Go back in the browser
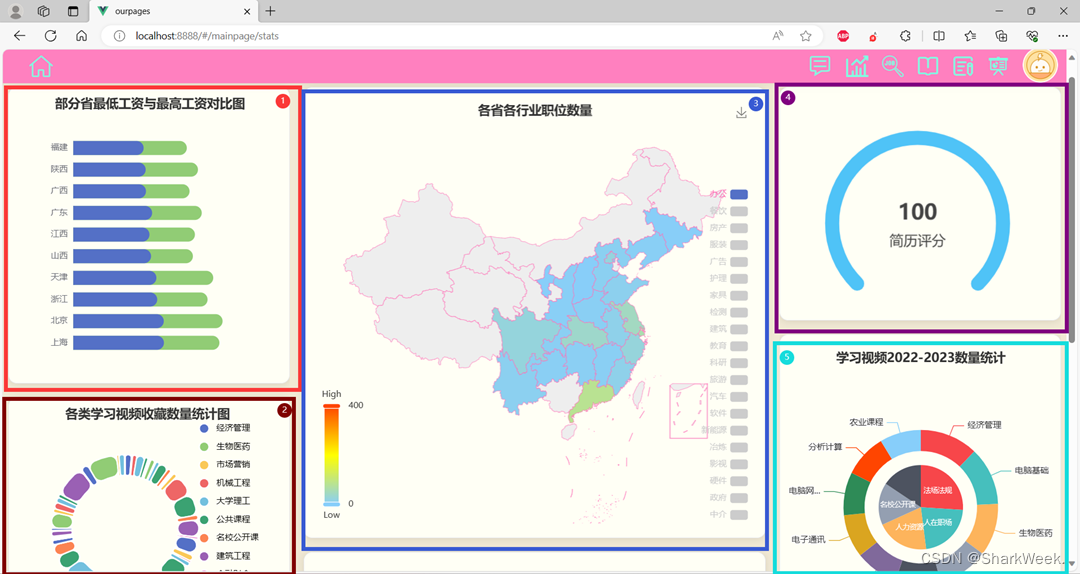Screen dimensions: 1080x574 click(x=19, y=36)
